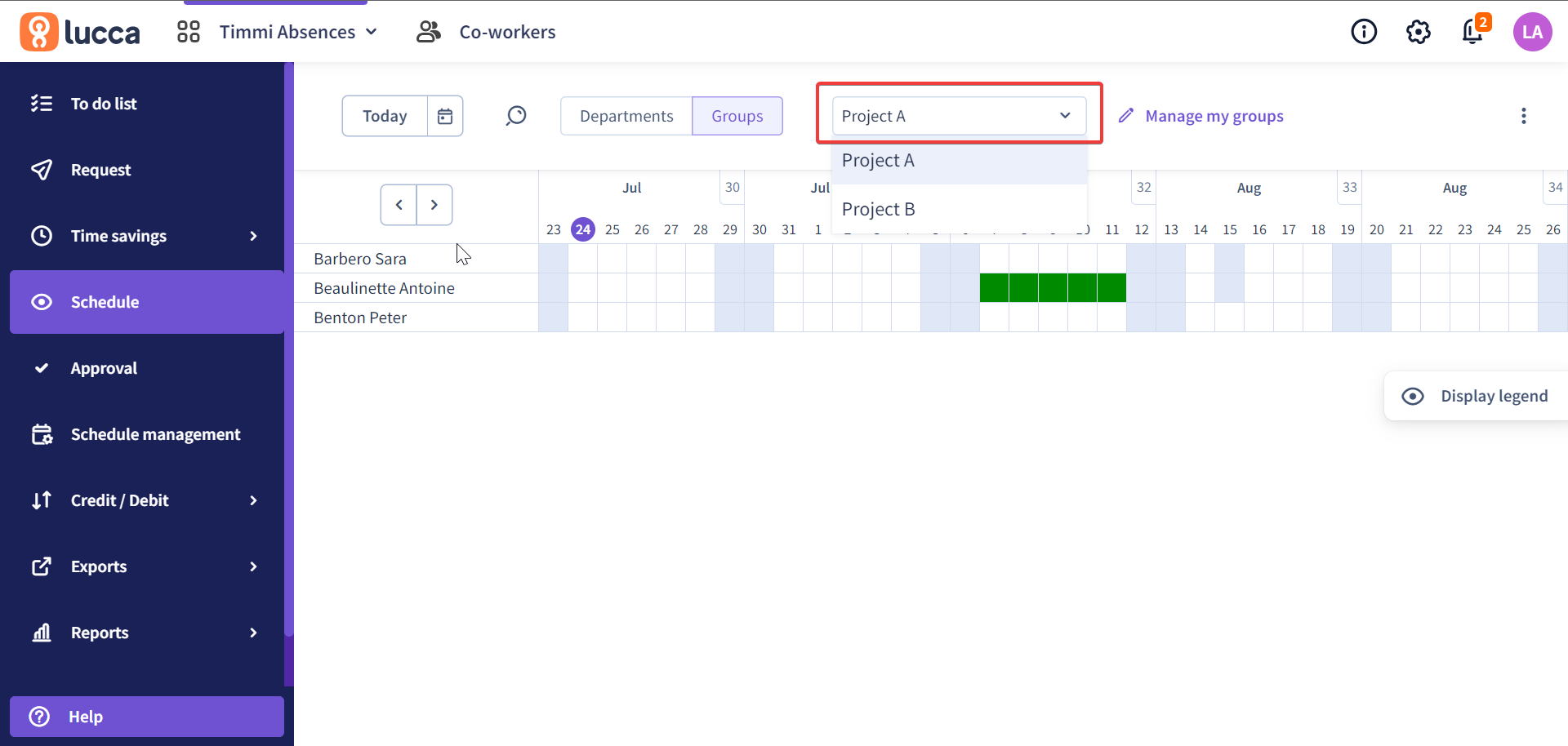
Task: Click the Lucca logo
Action: tap(80, 32)
